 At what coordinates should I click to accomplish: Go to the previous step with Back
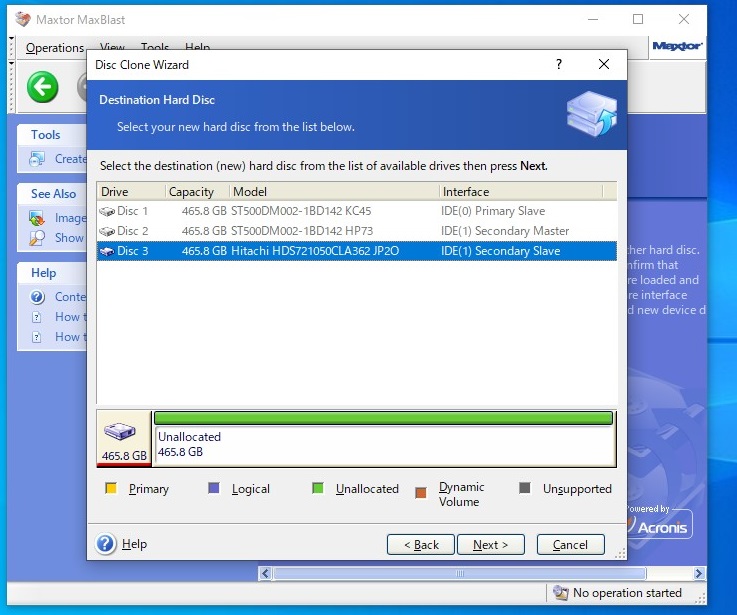(421, 544)
